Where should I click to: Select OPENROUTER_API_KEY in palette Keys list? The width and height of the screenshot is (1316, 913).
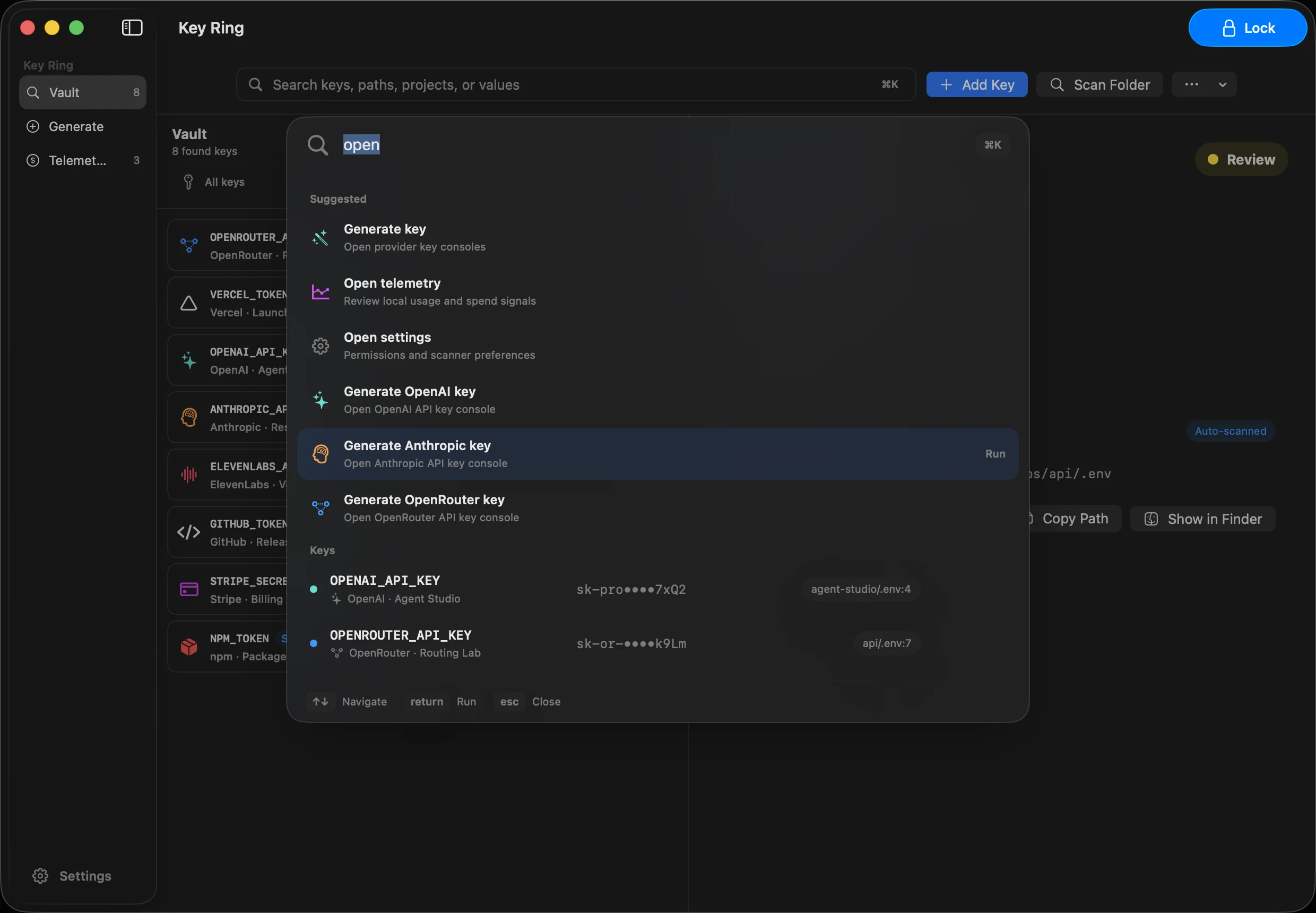pyautogui.click(x=657, y=643)
